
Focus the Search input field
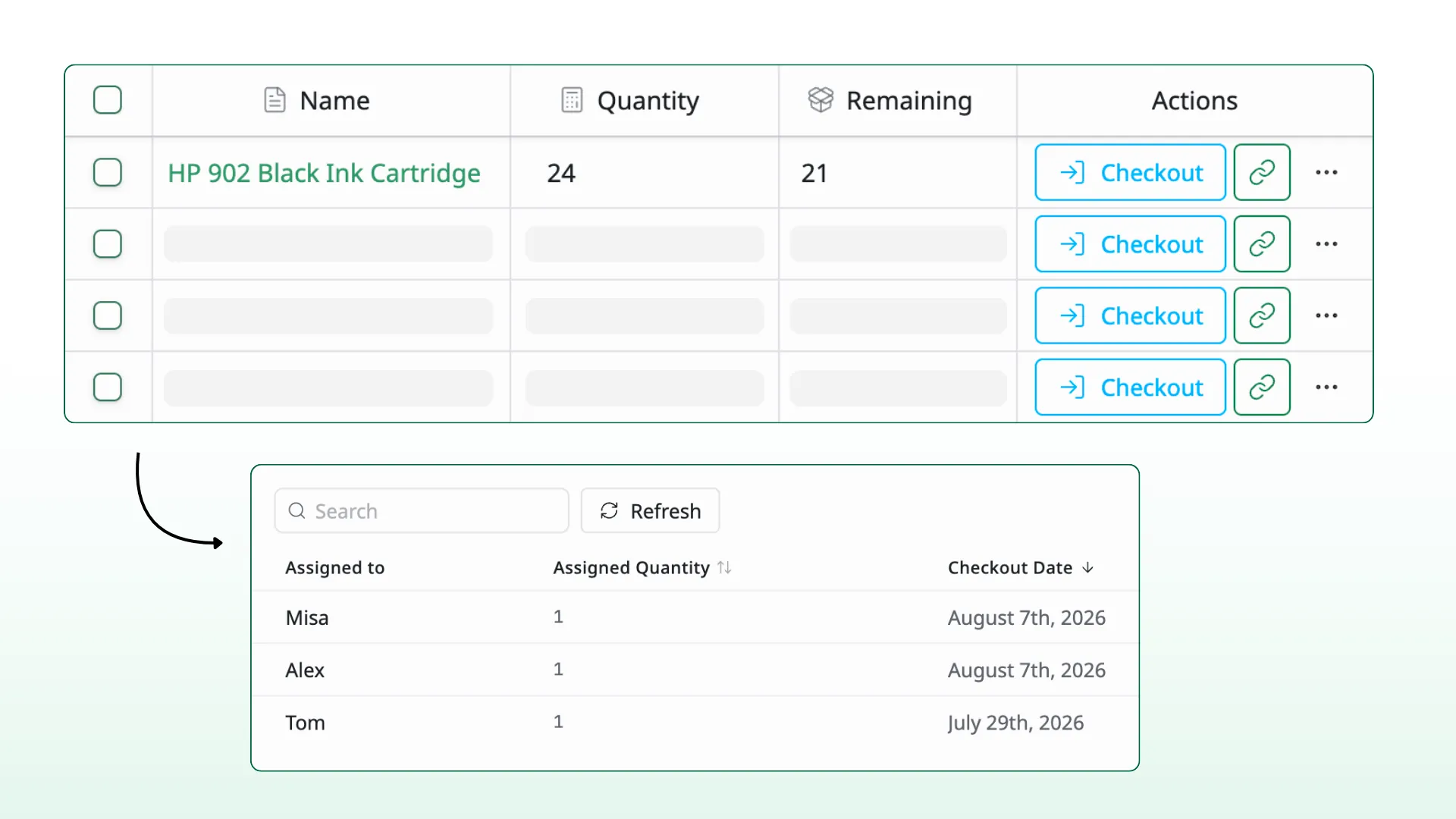422,511
